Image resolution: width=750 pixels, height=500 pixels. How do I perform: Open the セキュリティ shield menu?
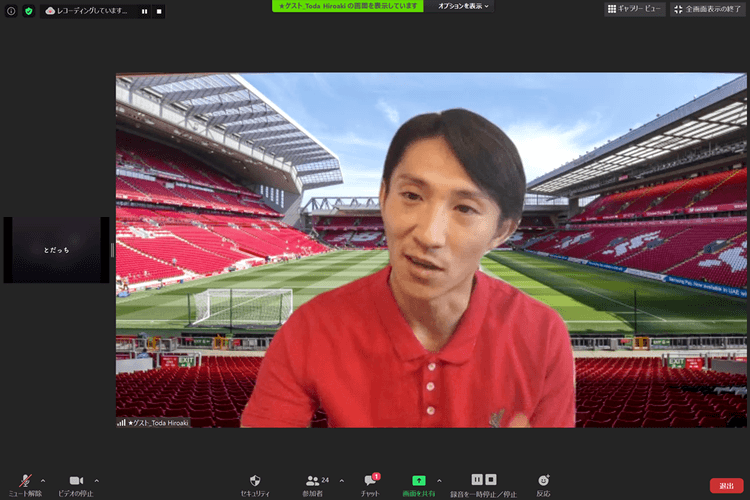coord(255,485)
